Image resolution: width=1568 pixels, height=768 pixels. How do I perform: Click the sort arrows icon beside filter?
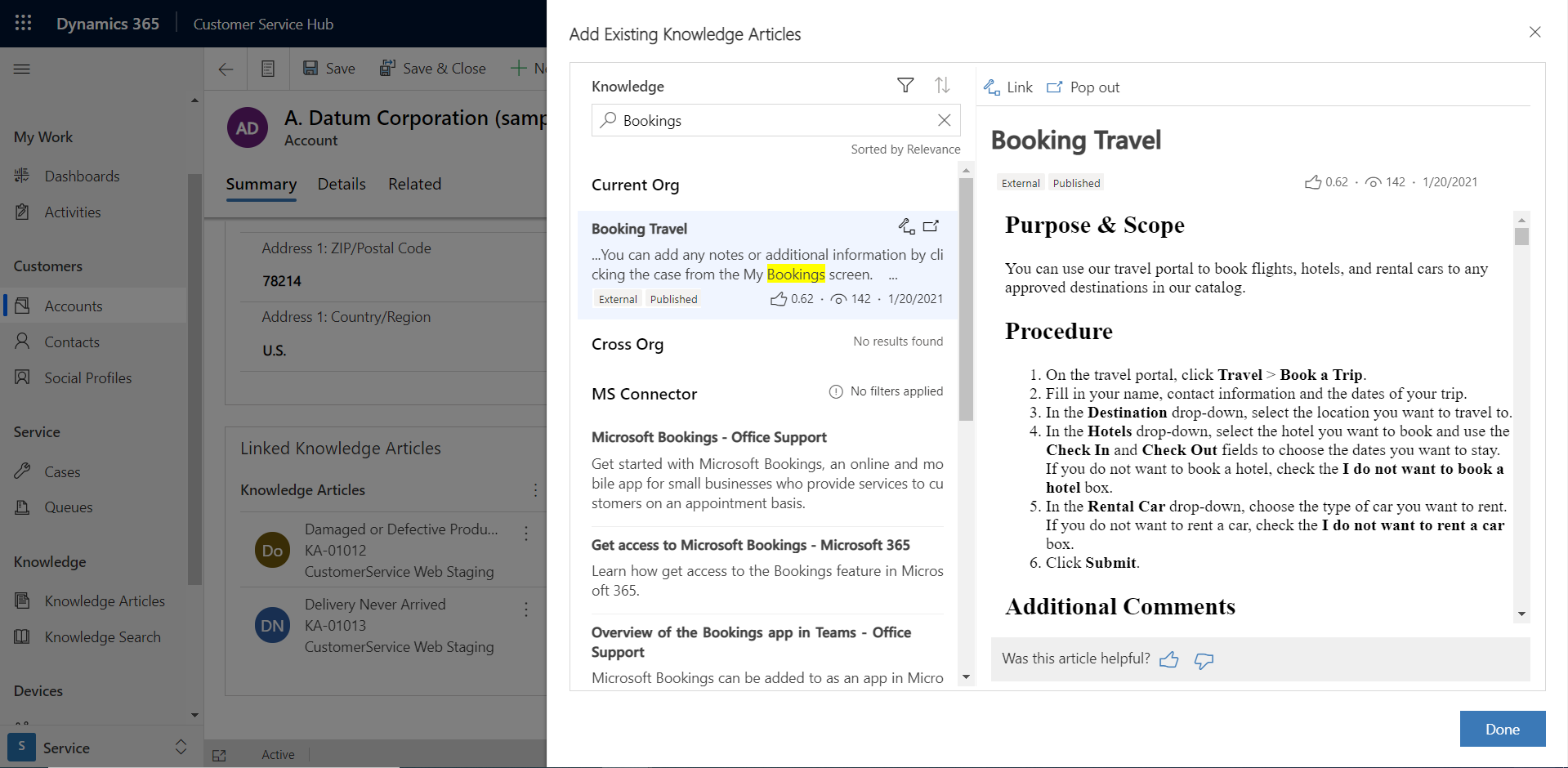(x=942, y=85)
